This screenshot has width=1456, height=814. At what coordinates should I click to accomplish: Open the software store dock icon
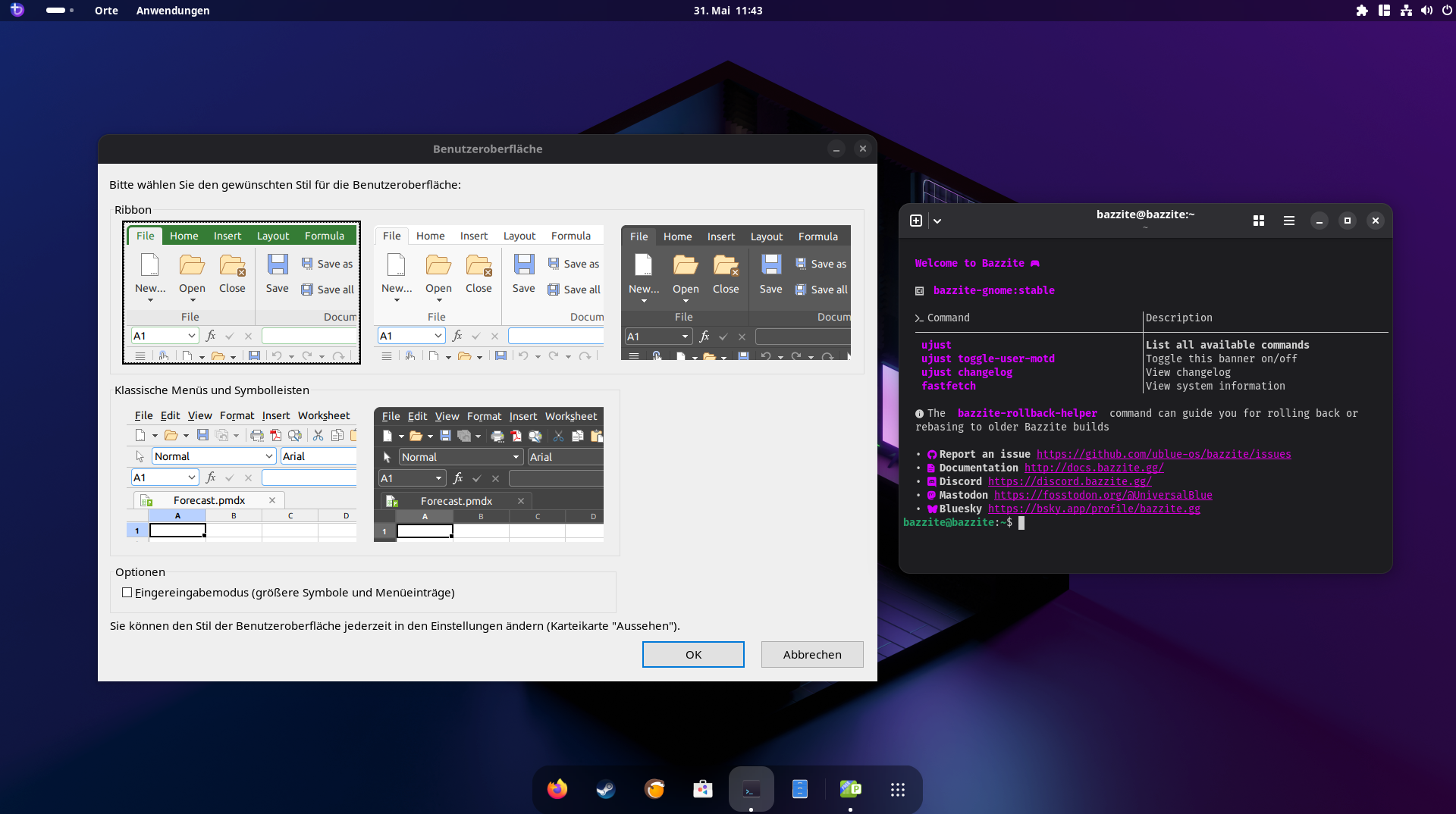click(703, 789)
